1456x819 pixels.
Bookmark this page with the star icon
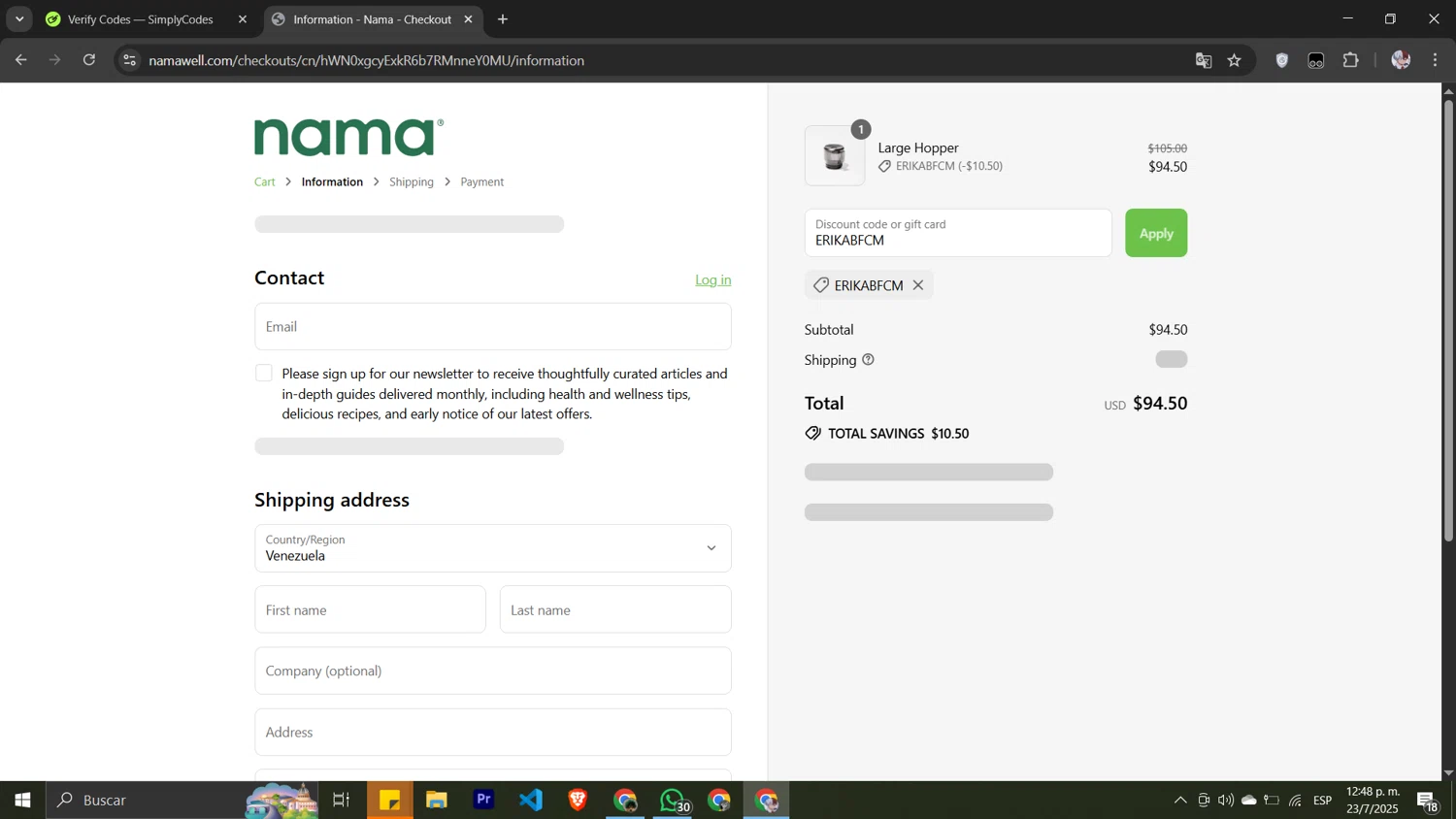pos(1235,60)
